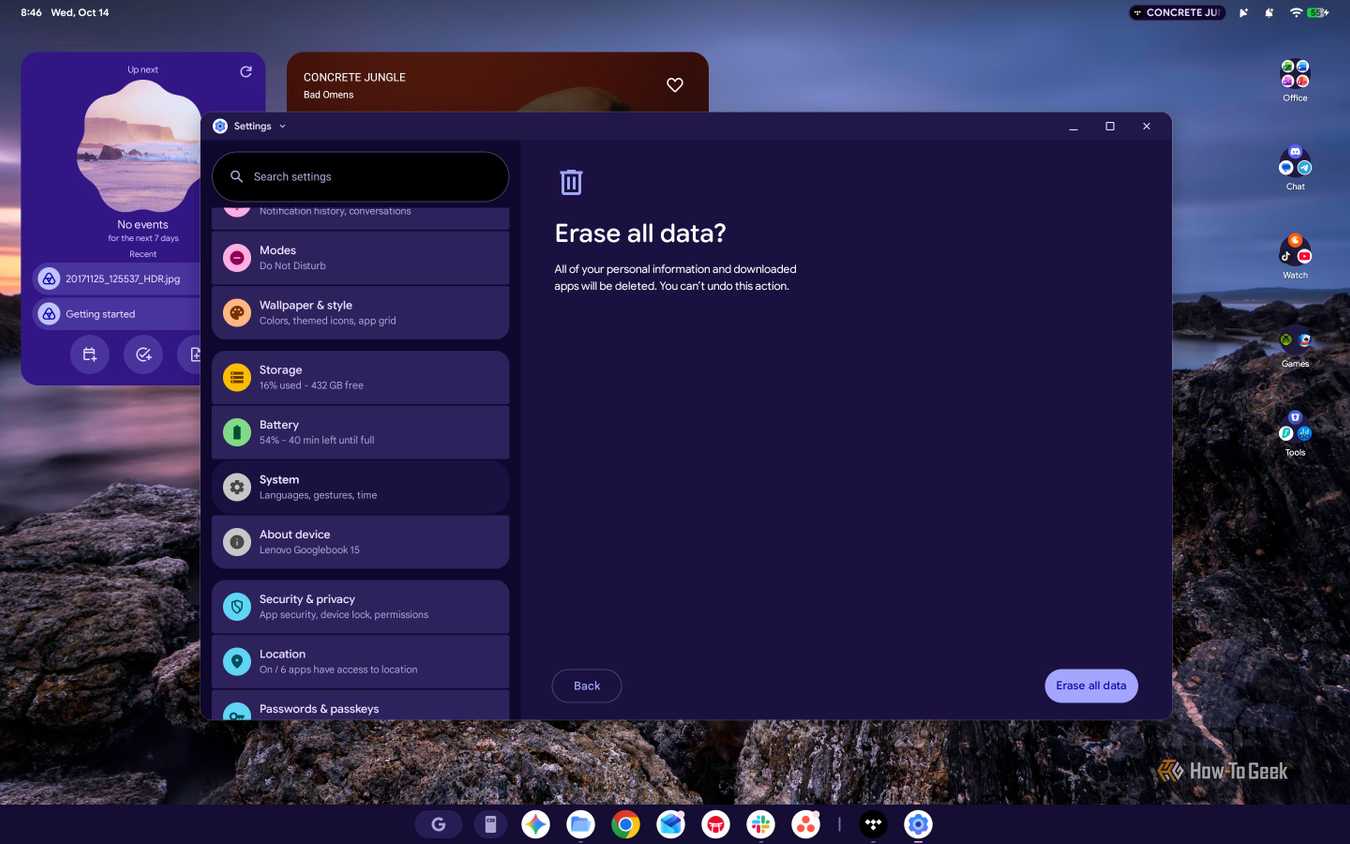Expand the Games folder on desktop
Viewport: 1350px width, 844px height.
(1295, 347)
